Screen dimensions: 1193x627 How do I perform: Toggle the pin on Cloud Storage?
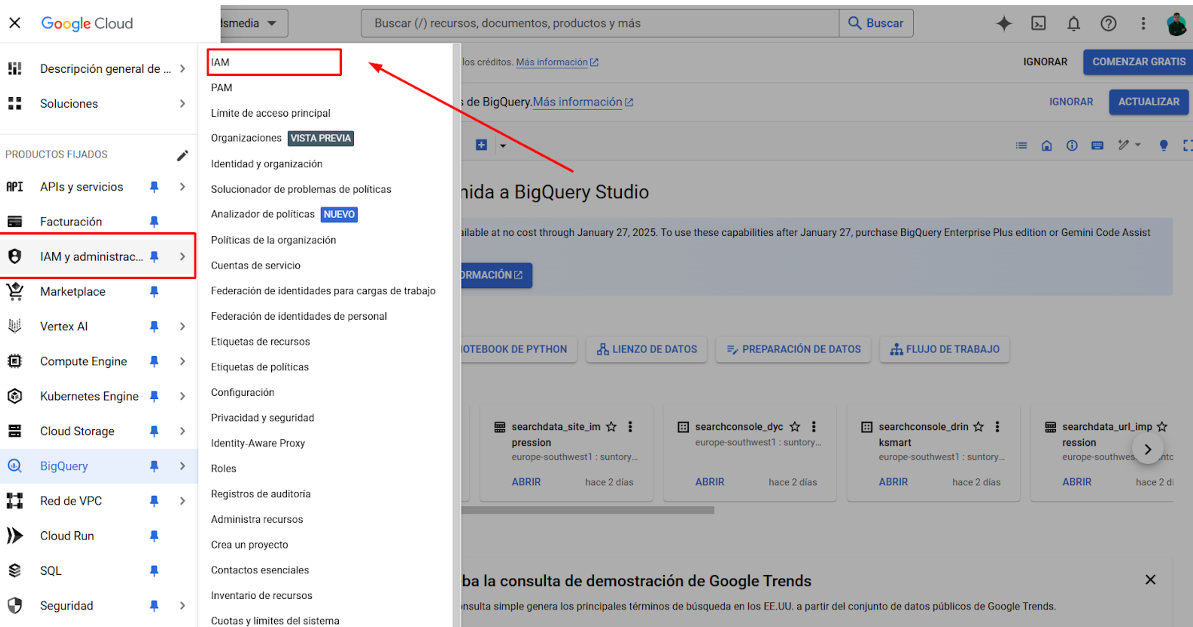coord(154,431)
